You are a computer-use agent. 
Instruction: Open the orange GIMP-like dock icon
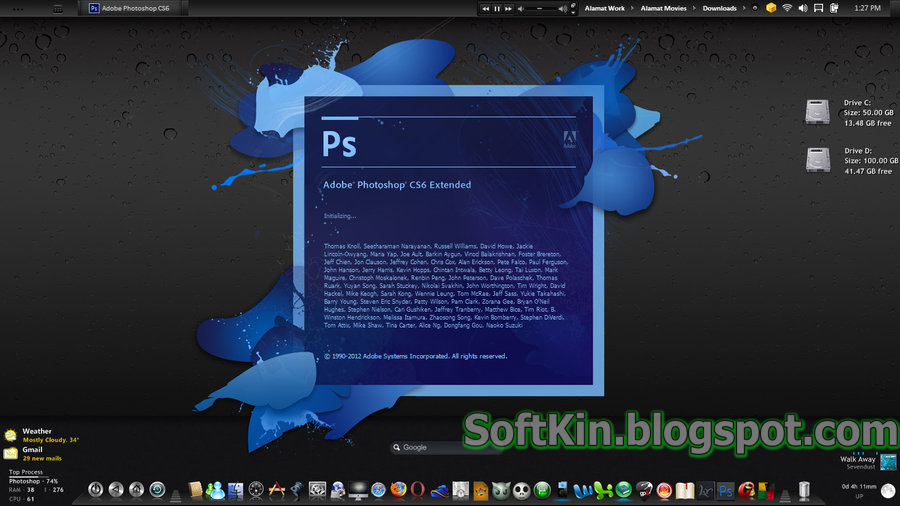tap(481, 491)
